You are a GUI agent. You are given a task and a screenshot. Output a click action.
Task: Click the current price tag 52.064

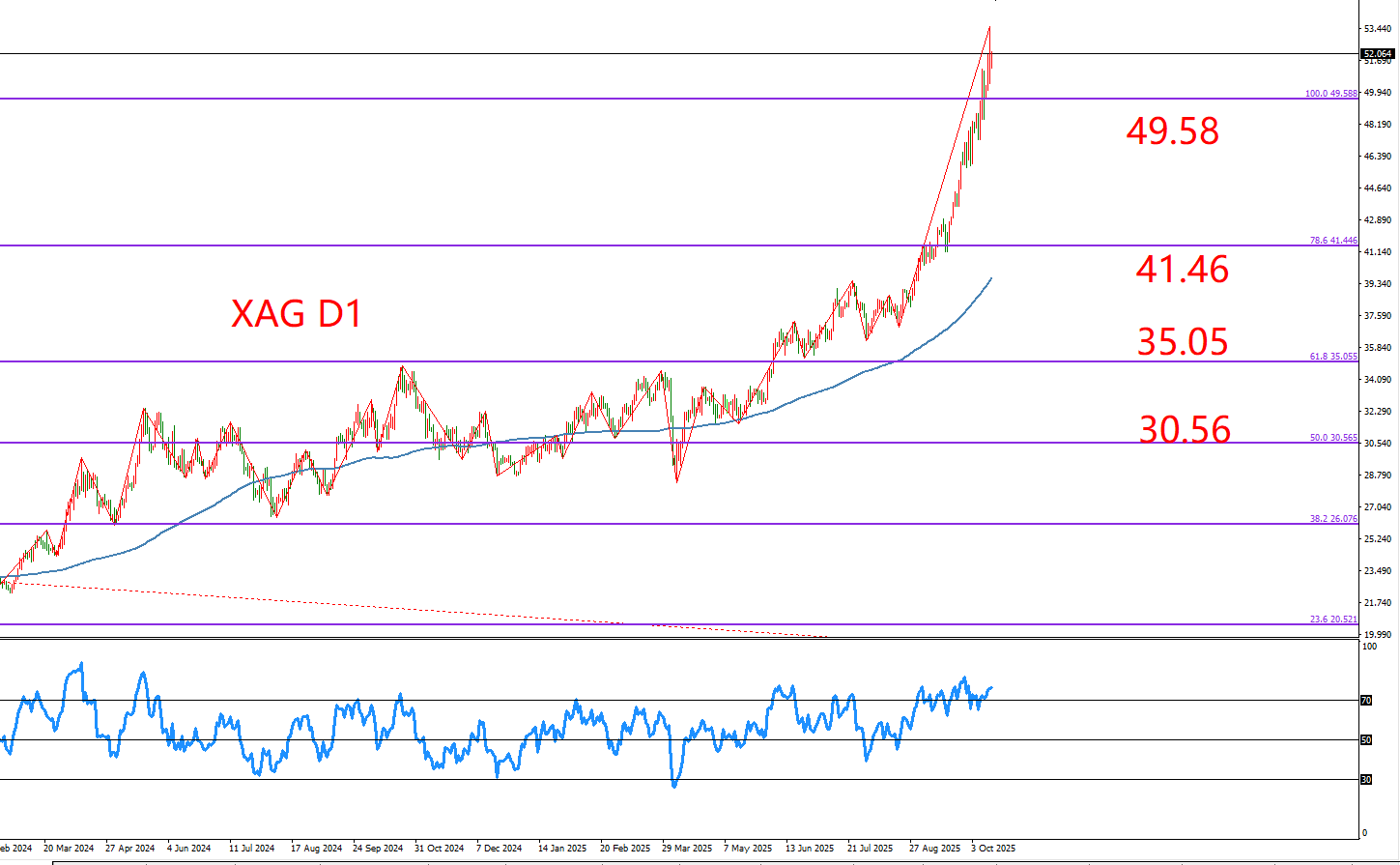point(1377,54)
